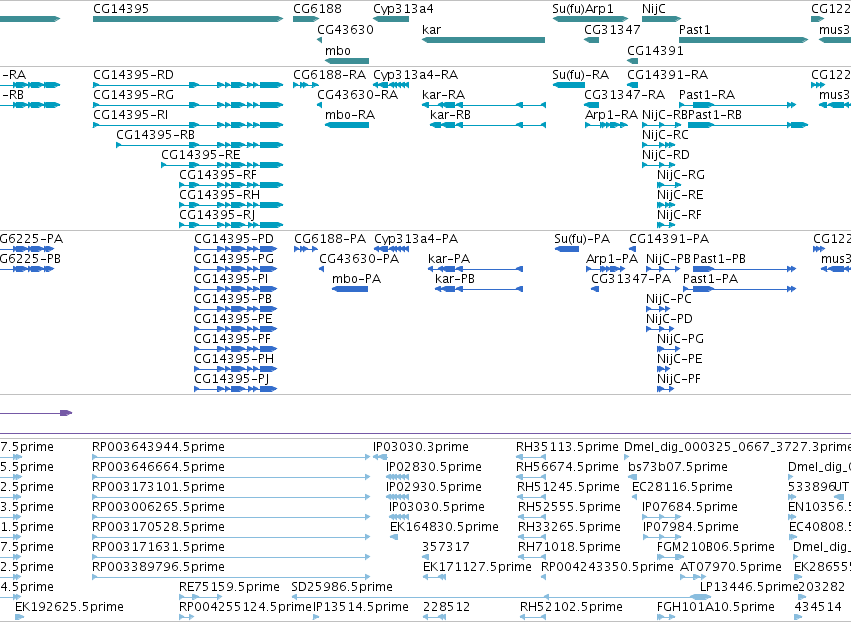Click the CG14395 gene label
This screenshot has width=851, height=622.
(120, 9)
